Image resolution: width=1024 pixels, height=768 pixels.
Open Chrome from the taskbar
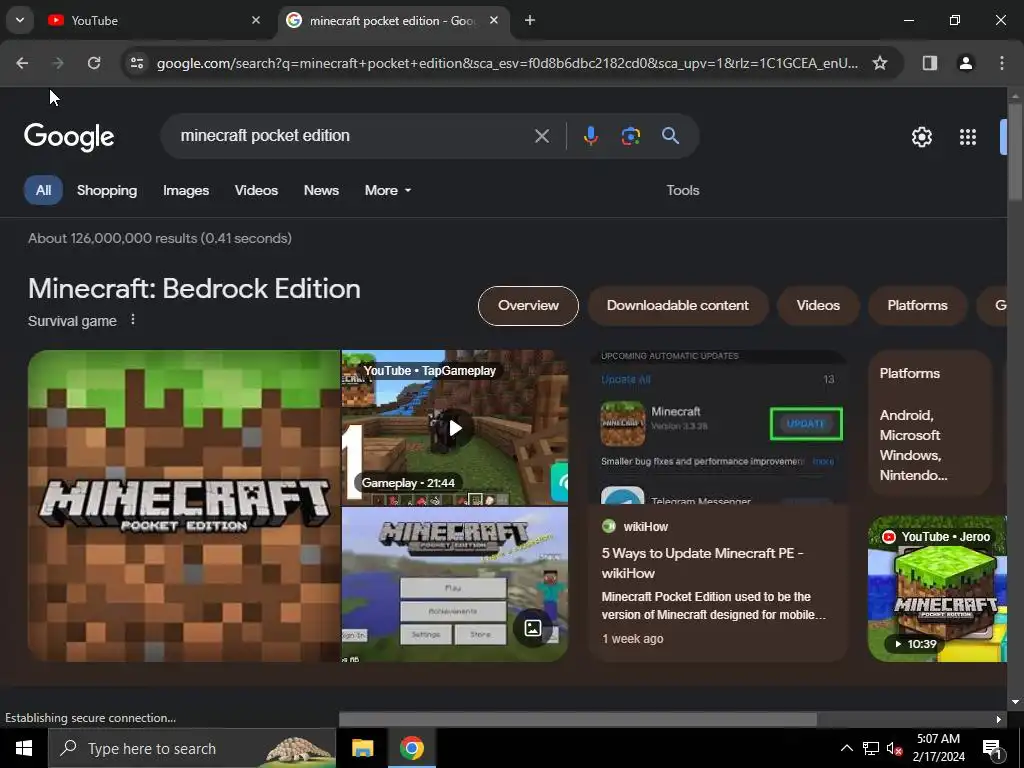pos(411,748)
